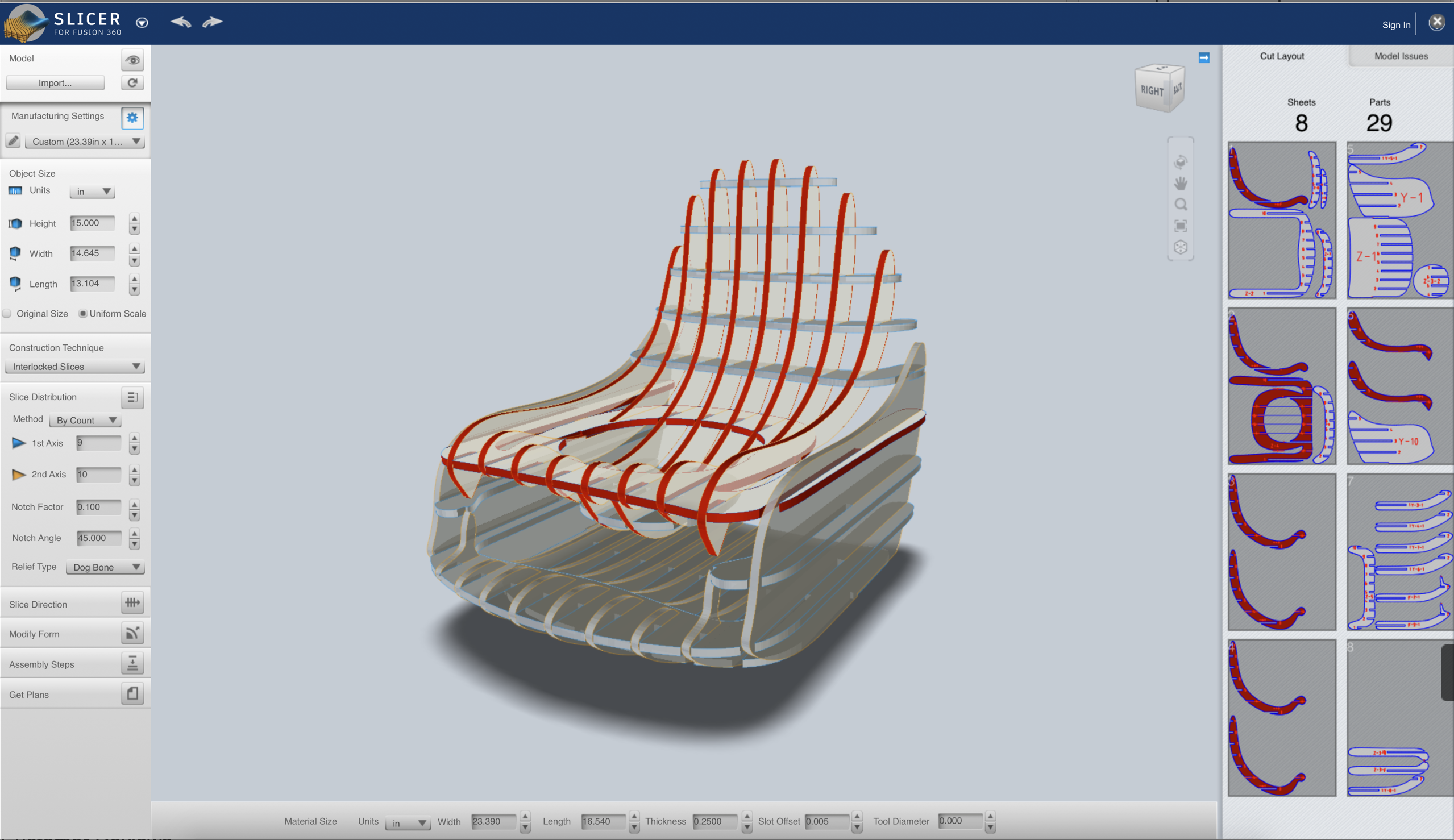This screenshot has width=1454, height=840.
Task: Open Manufacturing Settings gear icon
Action: tap(132, 118)
